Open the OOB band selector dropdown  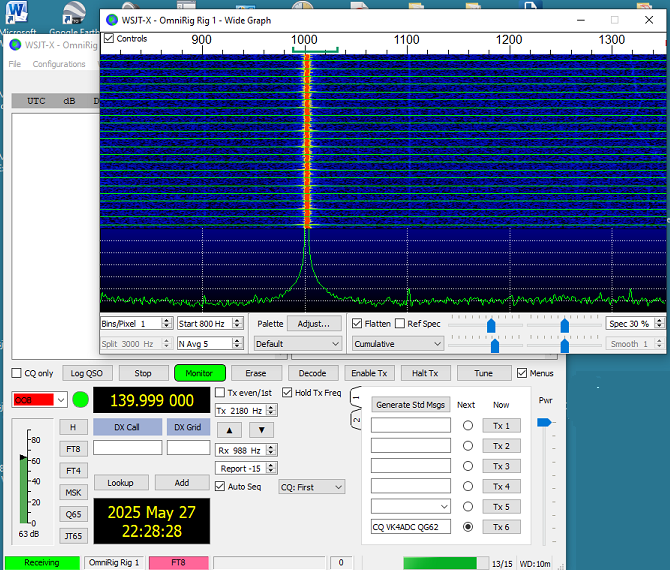[x=39, y=400]
